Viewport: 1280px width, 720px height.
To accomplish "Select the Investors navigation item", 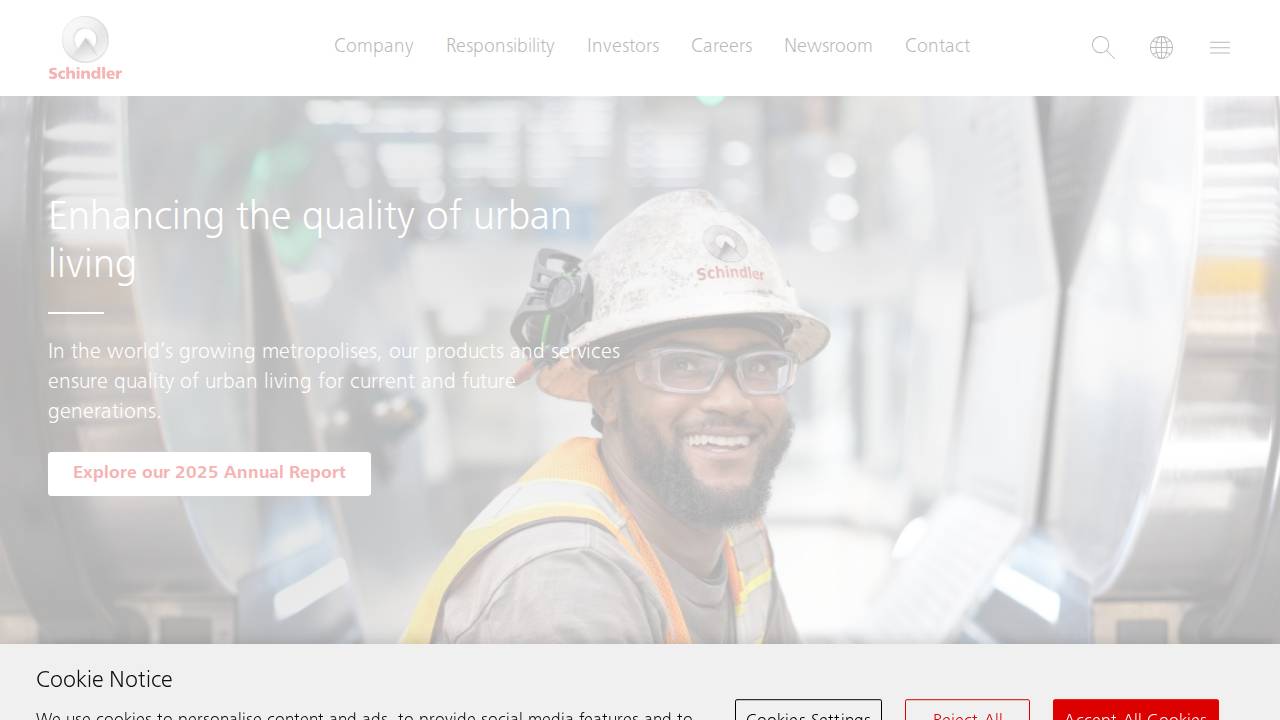I will tap(623, 46).
